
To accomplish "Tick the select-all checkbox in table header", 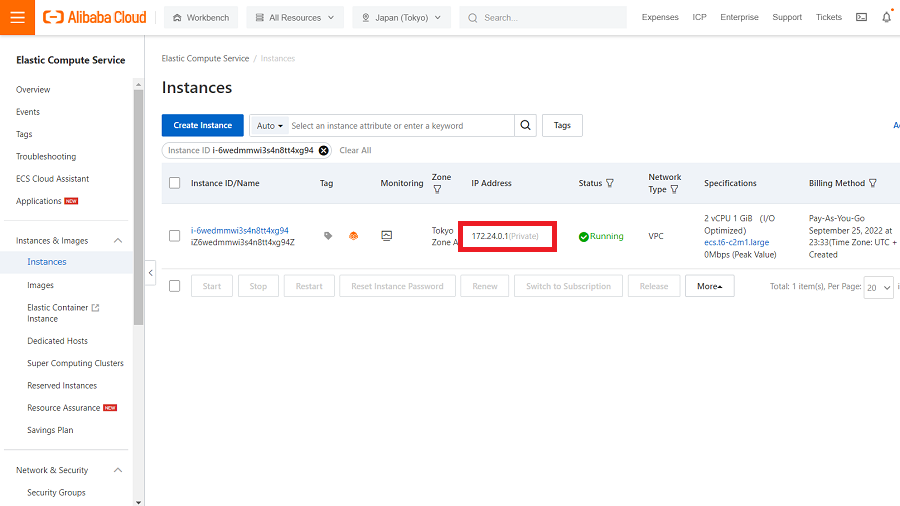I will (x=175, y=183).
